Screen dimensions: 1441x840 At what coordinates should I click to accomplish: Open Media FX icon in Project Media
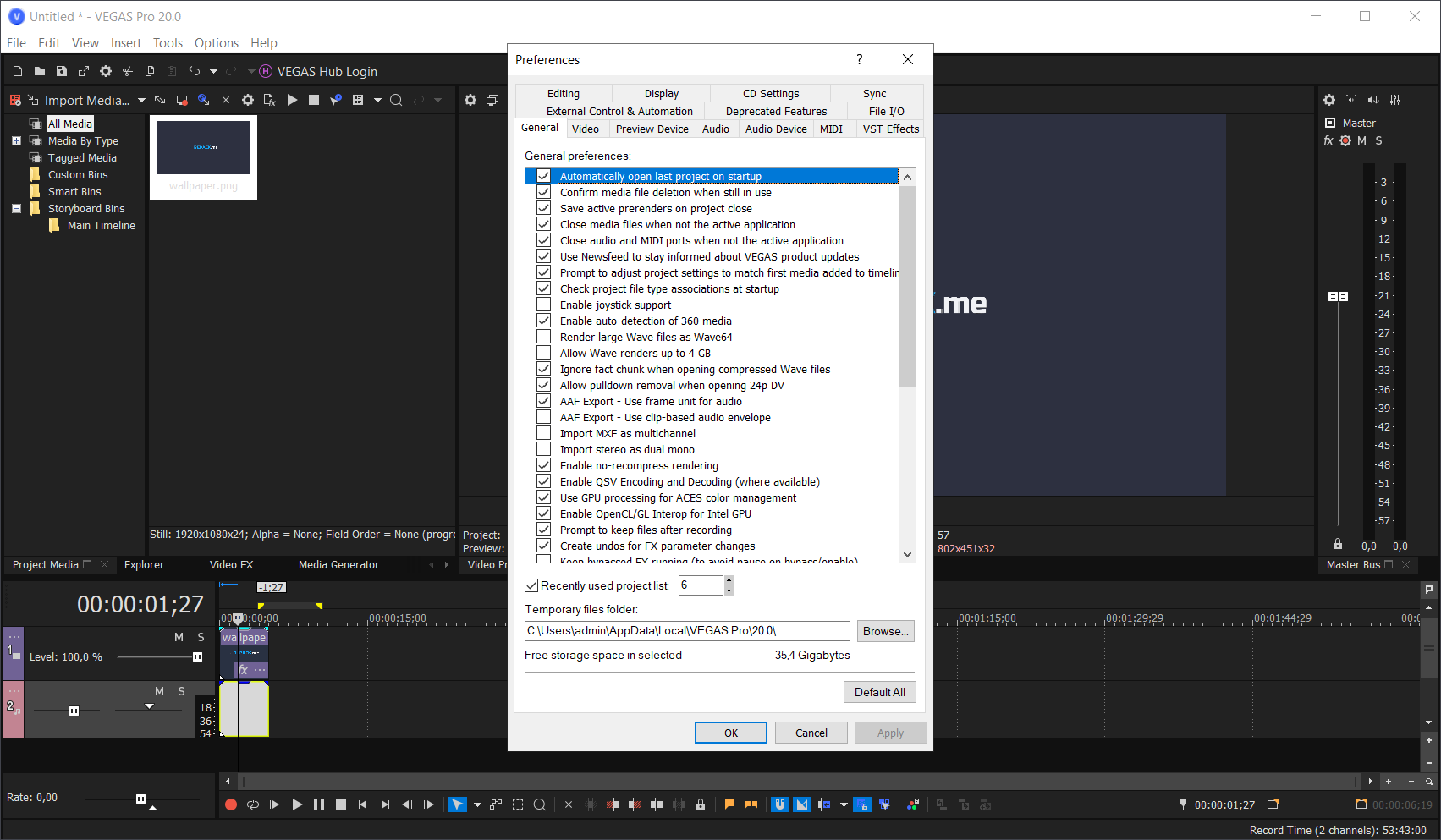click(x=270, y=100)
